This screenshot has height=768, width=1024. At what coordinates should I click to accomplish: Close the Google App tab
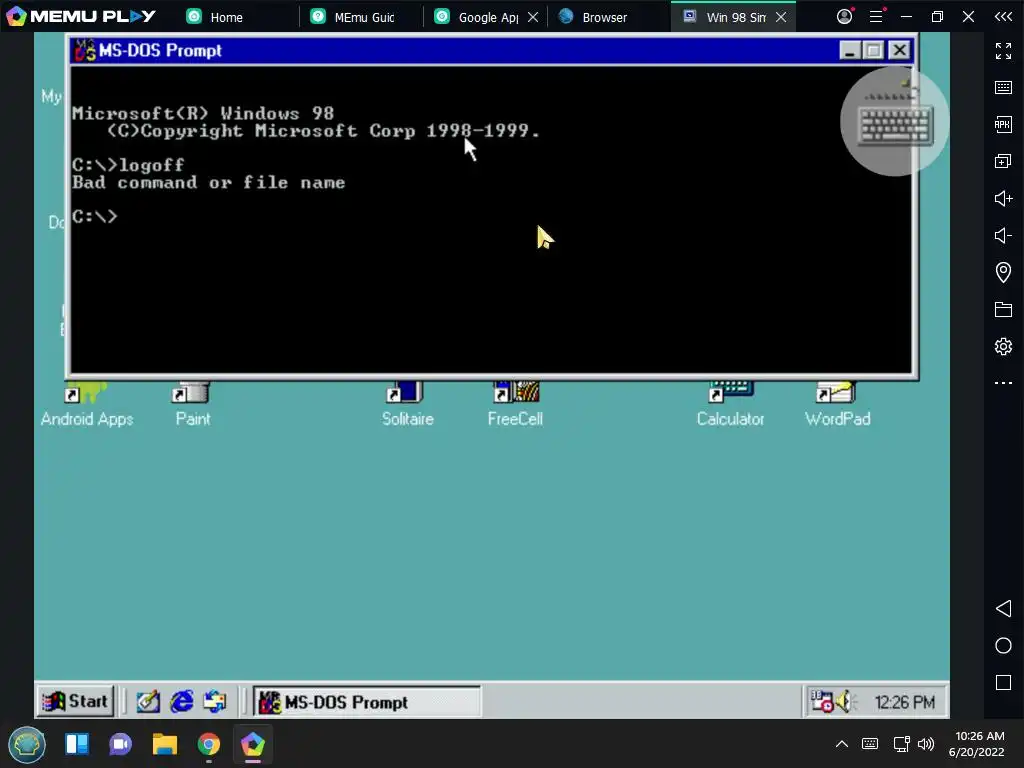(x=533, y=17)
